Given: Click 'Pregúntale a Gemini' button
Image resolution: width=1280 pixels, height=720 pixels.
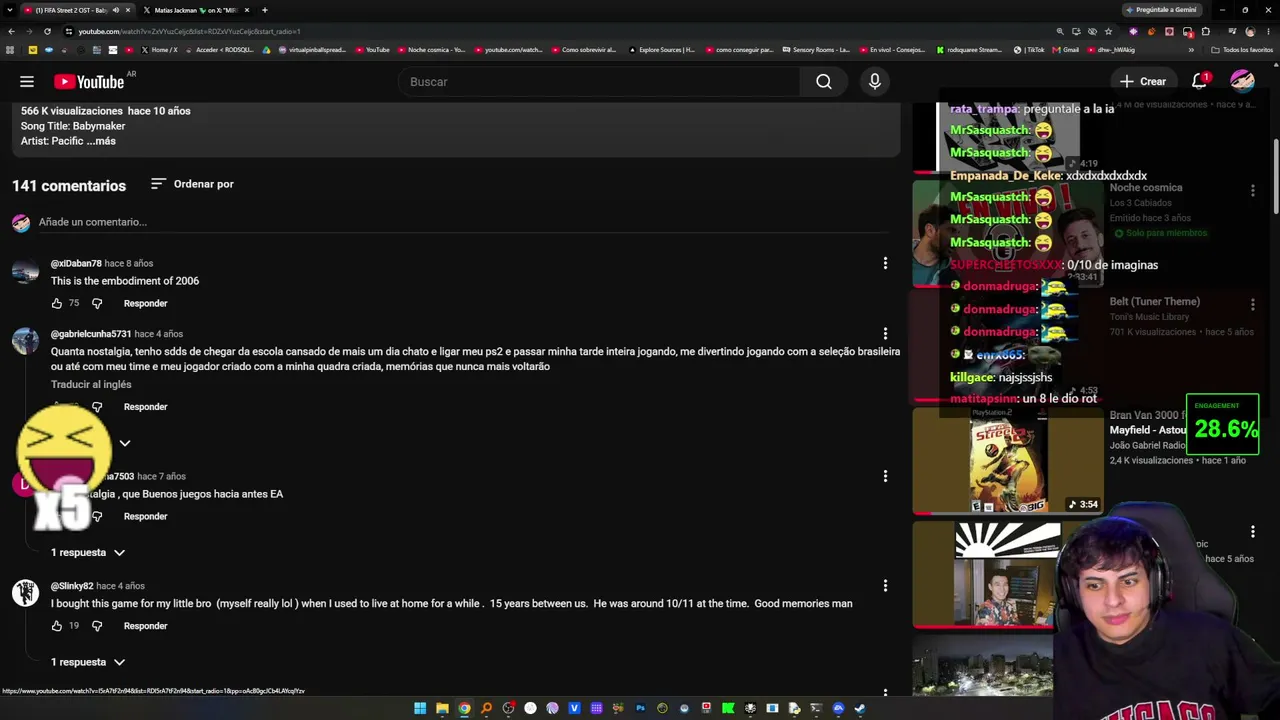Looking at the screenshot, I should 1160,10.
